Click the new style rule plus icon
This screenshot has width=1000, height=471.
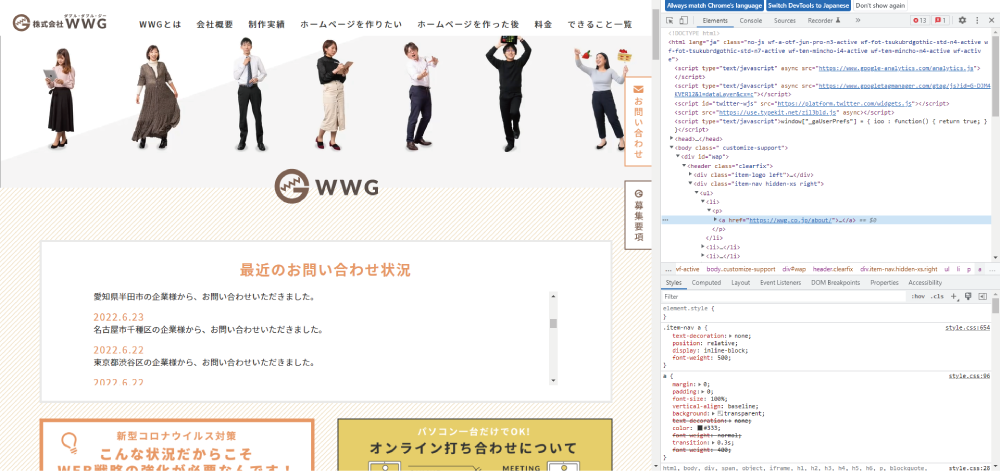point(954,297)
